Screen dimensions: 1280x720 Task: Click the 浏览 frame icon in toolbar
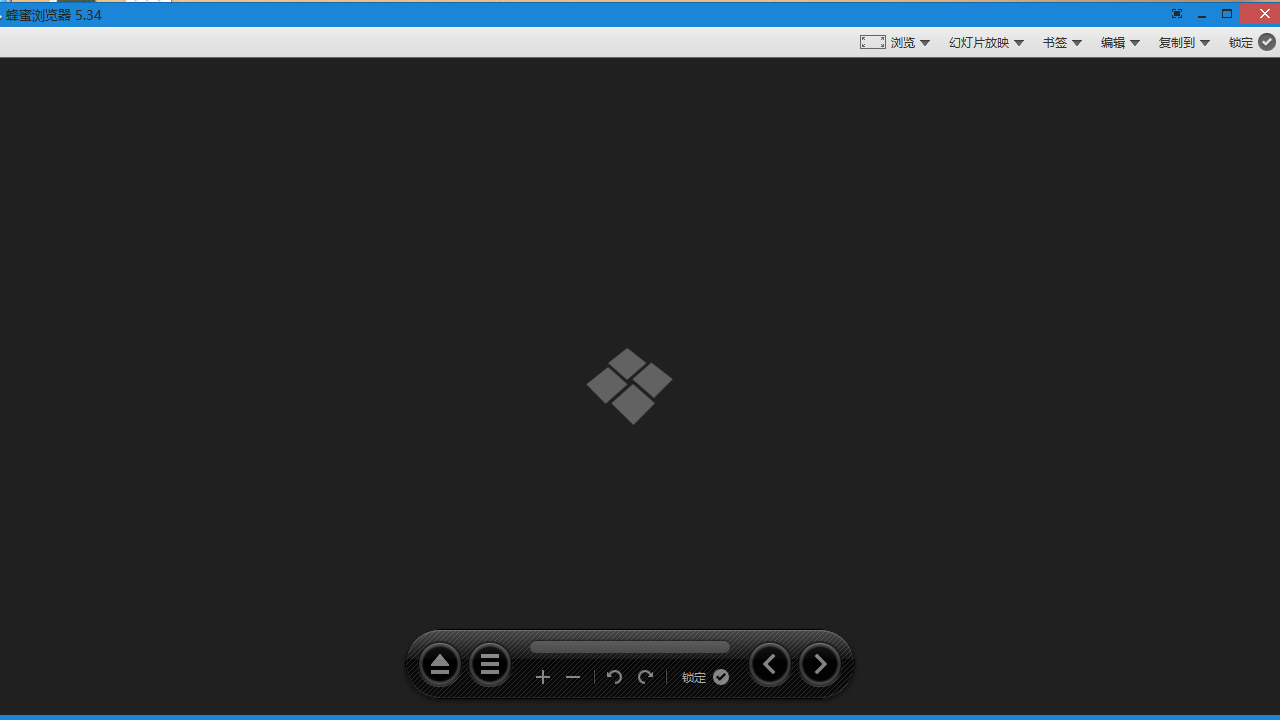point(873,42)
